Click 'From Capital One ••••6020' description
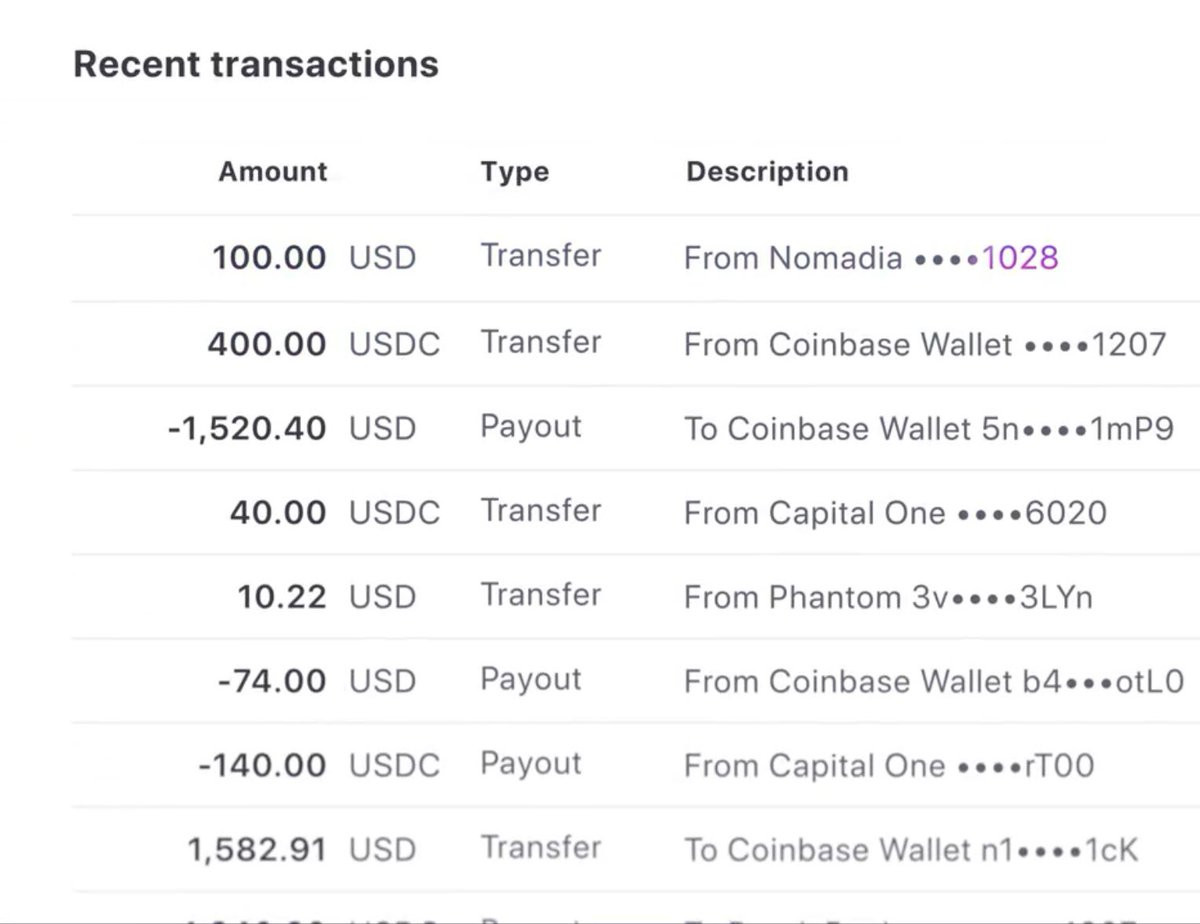The height and width of the screenshot is (924, 1200). (895, 513)
